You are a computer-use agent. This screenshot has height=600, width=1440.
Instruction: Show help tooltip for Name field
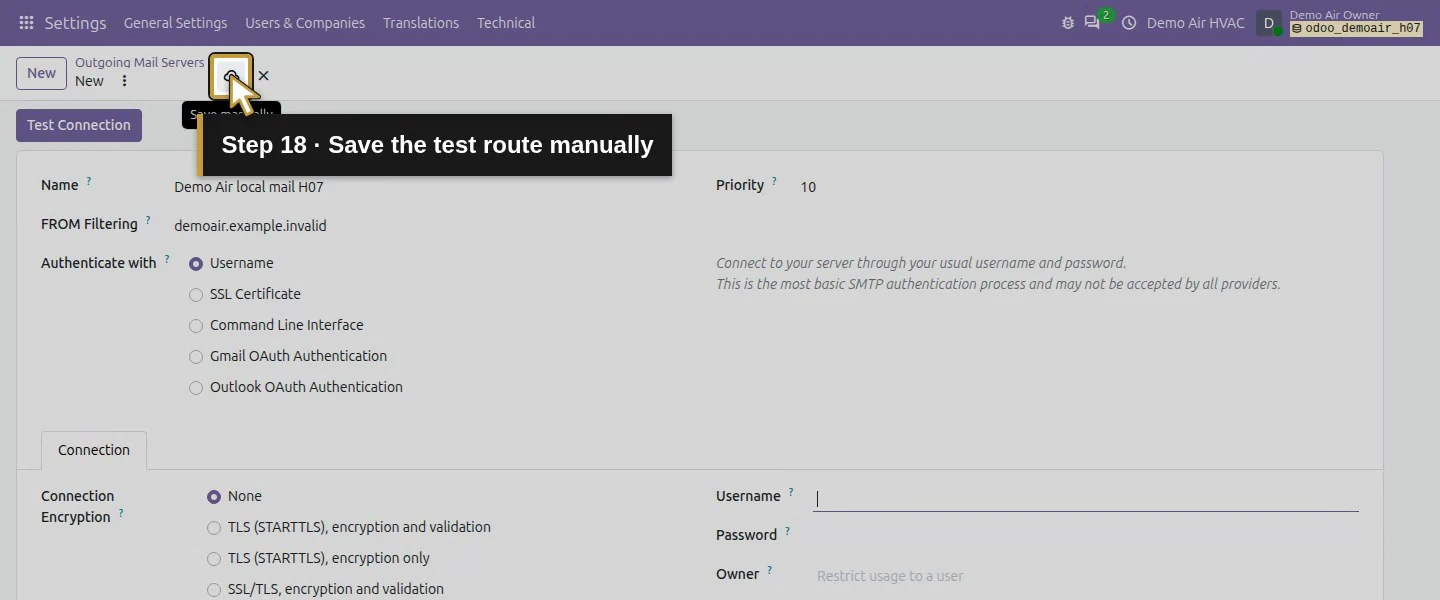(x=88, y=181)
